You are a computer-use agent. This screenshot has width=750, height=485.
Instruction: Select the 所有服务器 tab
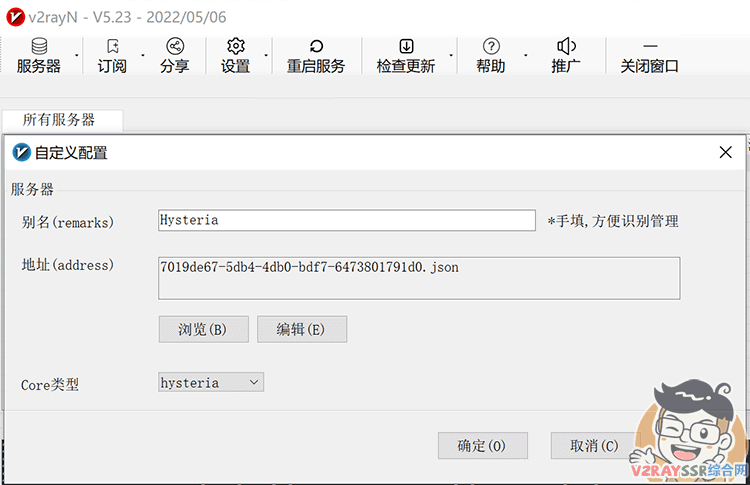[x=59, y=120]
